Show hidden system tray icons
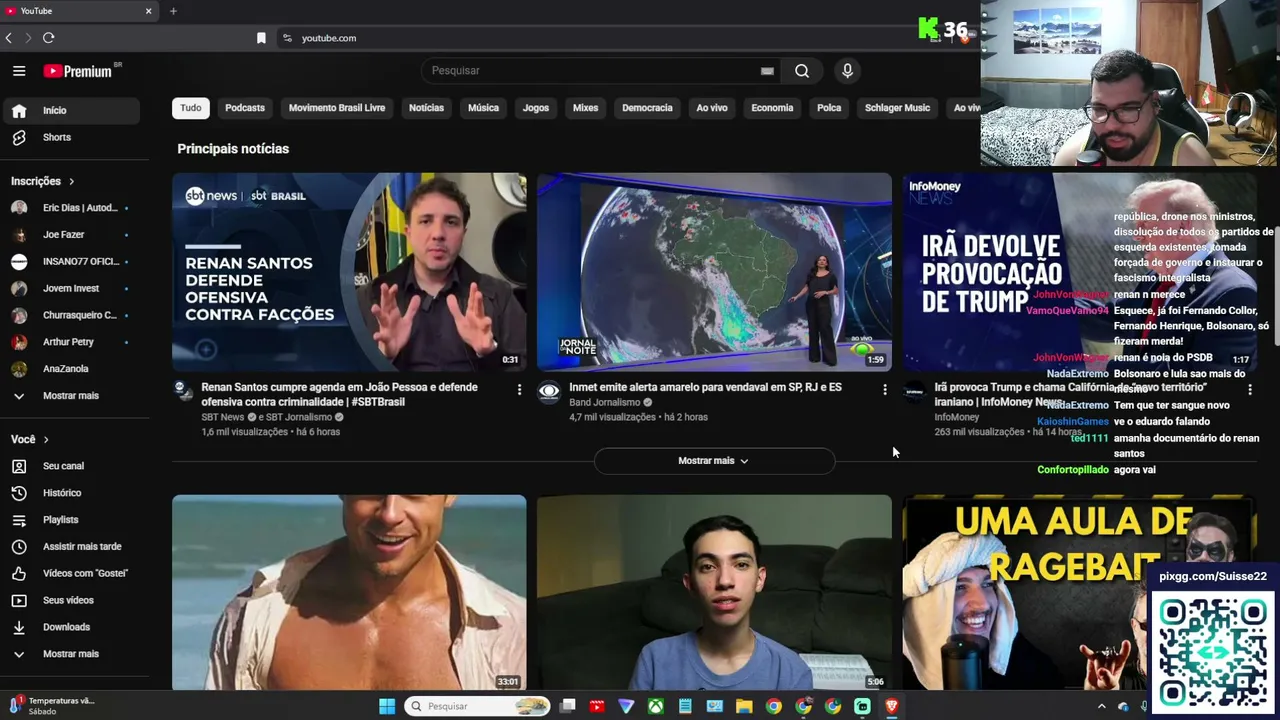The width and height of the screenshot is (1280, 720). (x=1102, y=706)
